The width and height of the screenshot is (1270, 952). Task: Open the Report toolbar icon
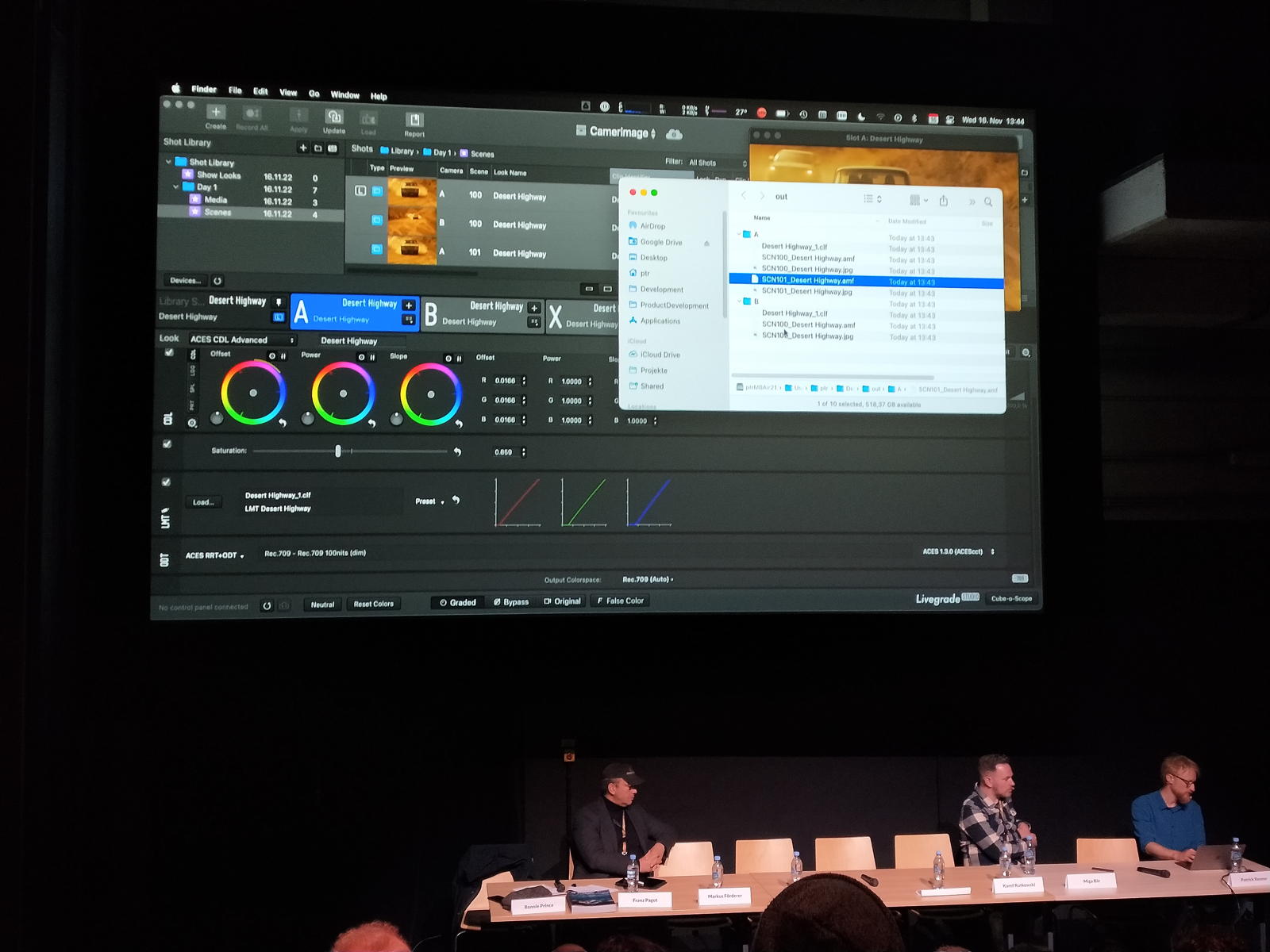[x=414, y=120]
